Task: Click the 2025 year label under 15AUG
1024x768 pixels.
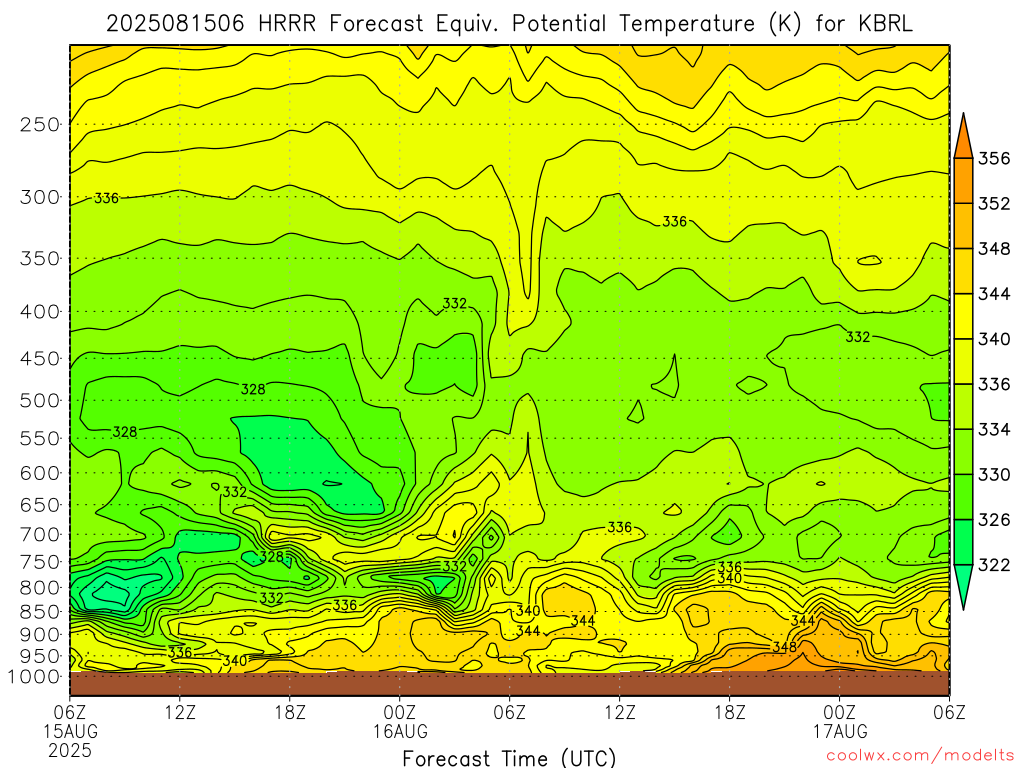Action: click(71, 750)
